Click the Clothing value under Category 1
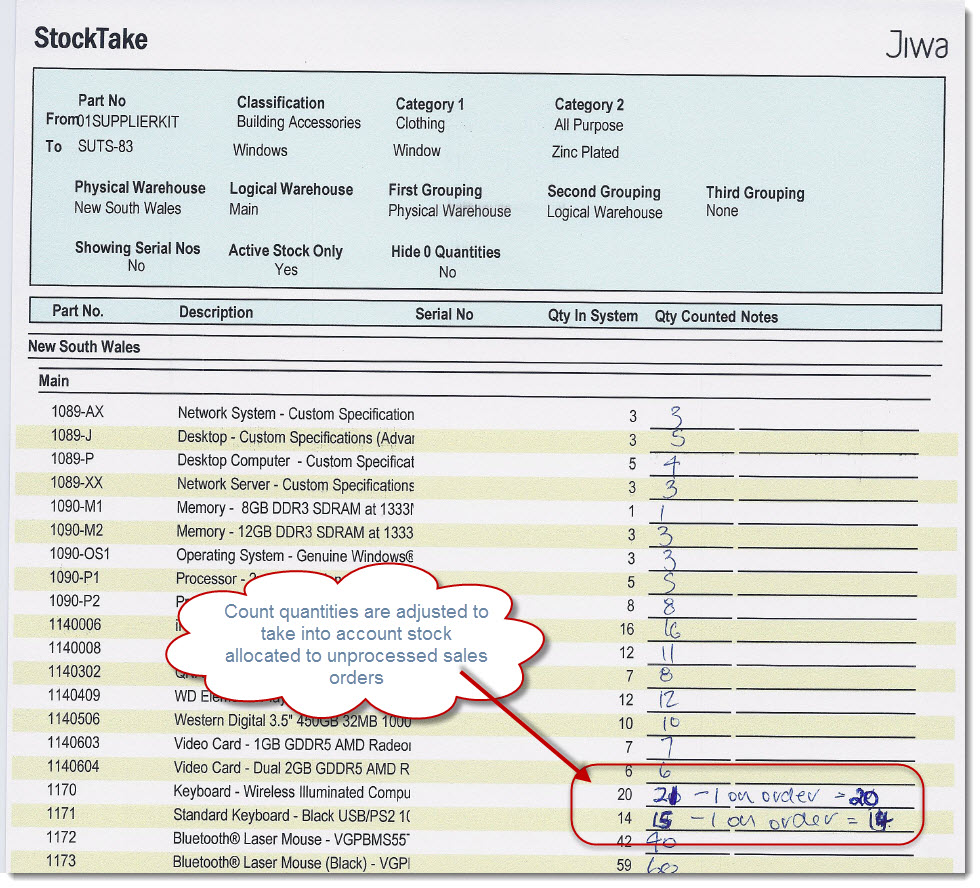Image resolution: width=980 pixels, height=888 pixels. click(x=420, y=124)
